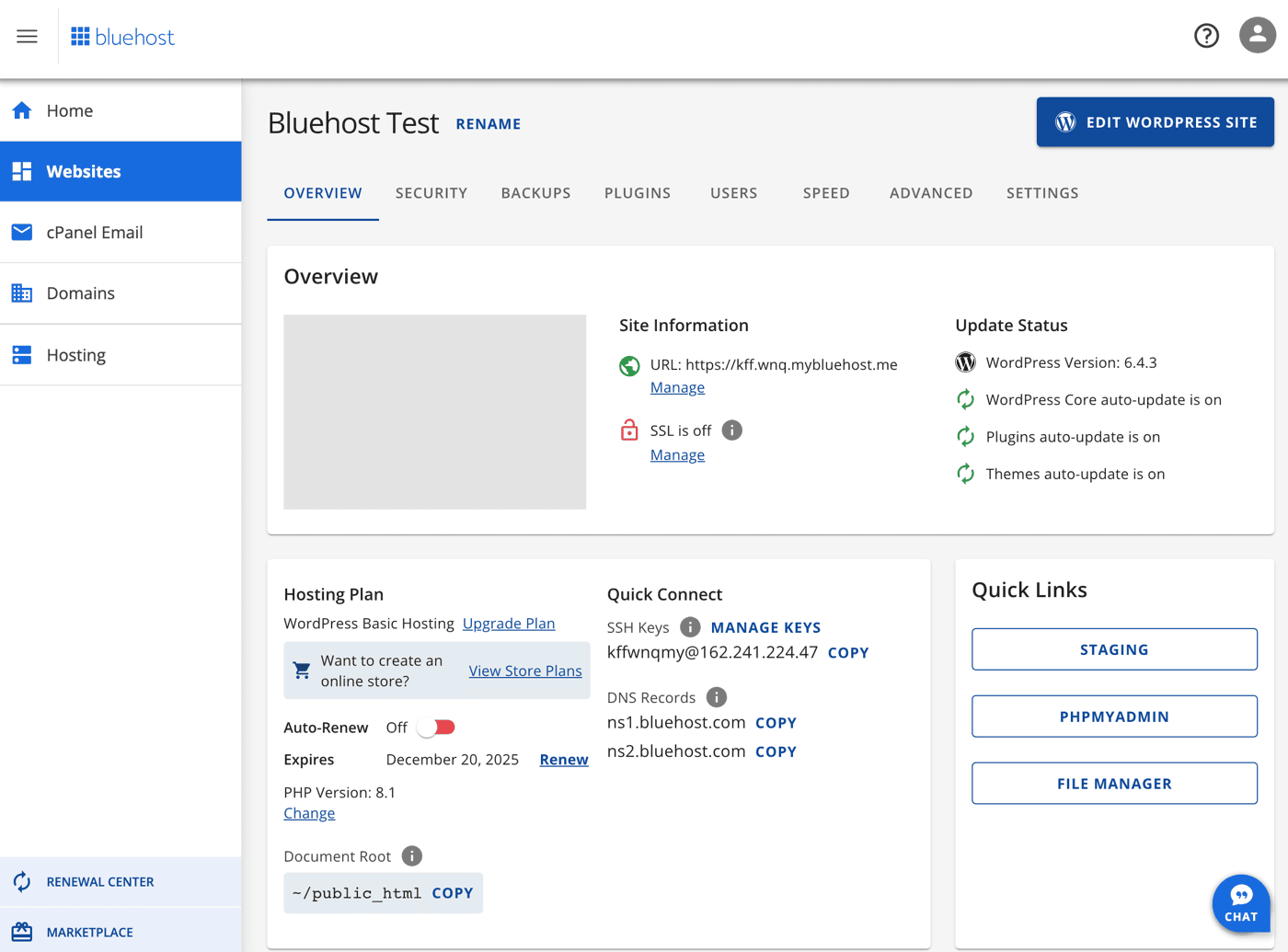Open Domains in sidebar
The image size is (1288, 952).
pyautogui.click(x=121, y=293)
